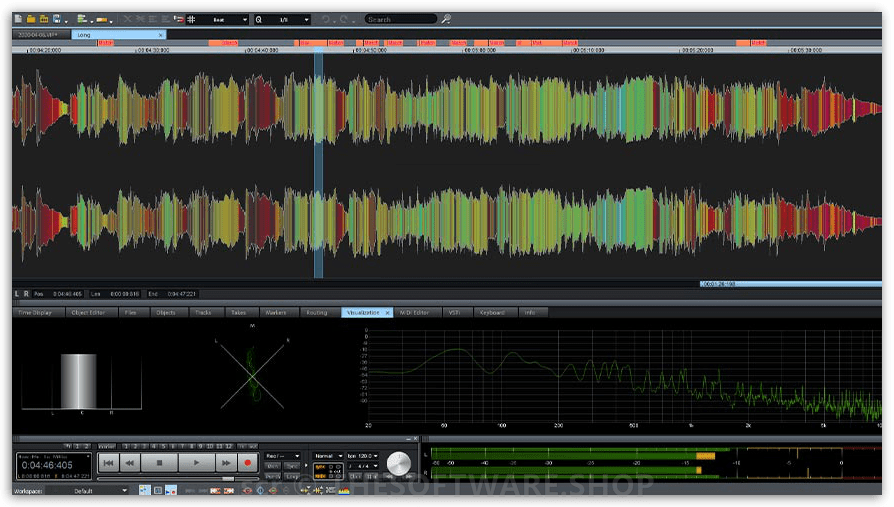894x507 pixels.
Task: Click the save project icon
Action: [x=56, y=19]
